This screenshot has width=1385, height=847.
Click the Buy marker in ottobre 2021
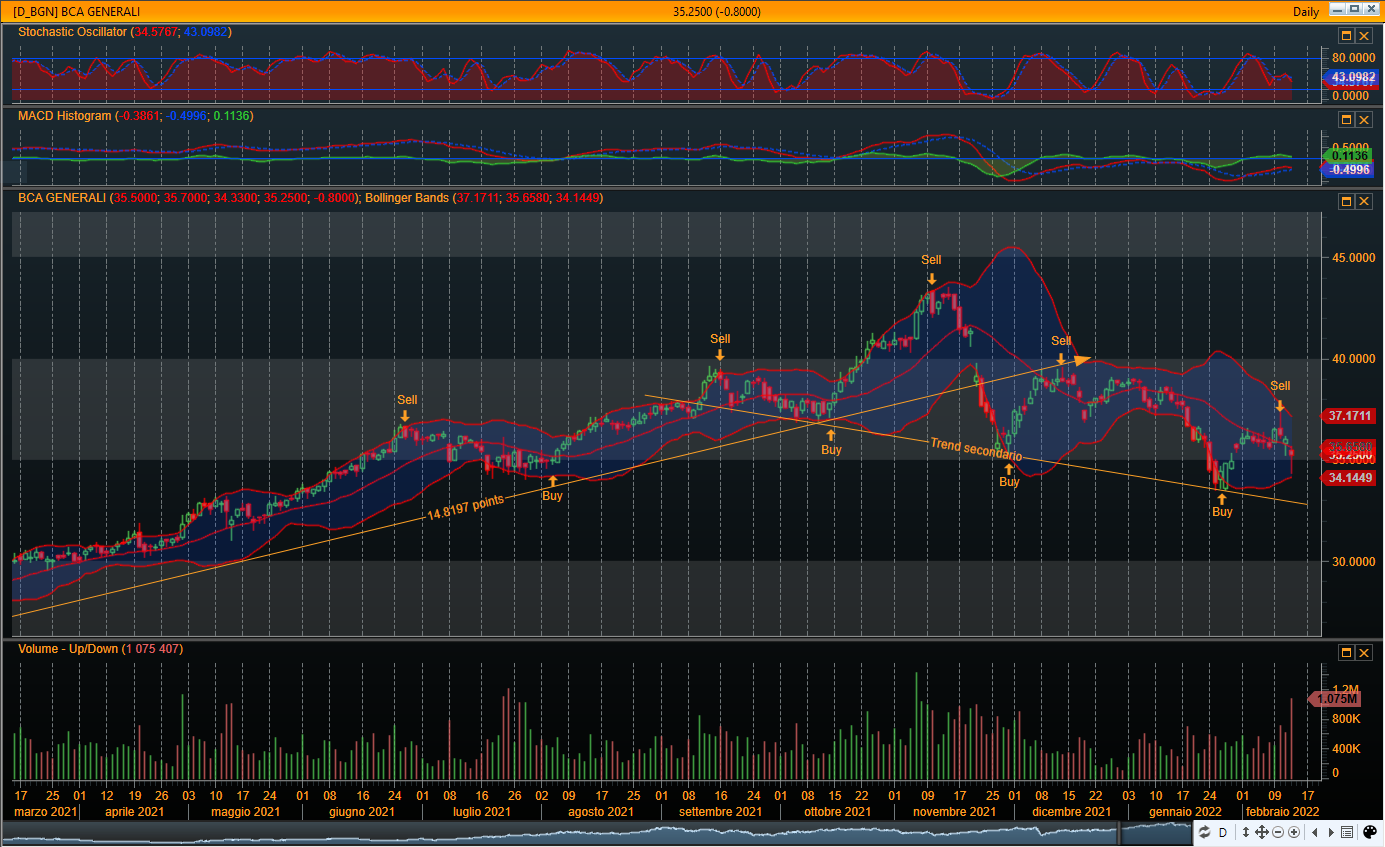(831, 443)
